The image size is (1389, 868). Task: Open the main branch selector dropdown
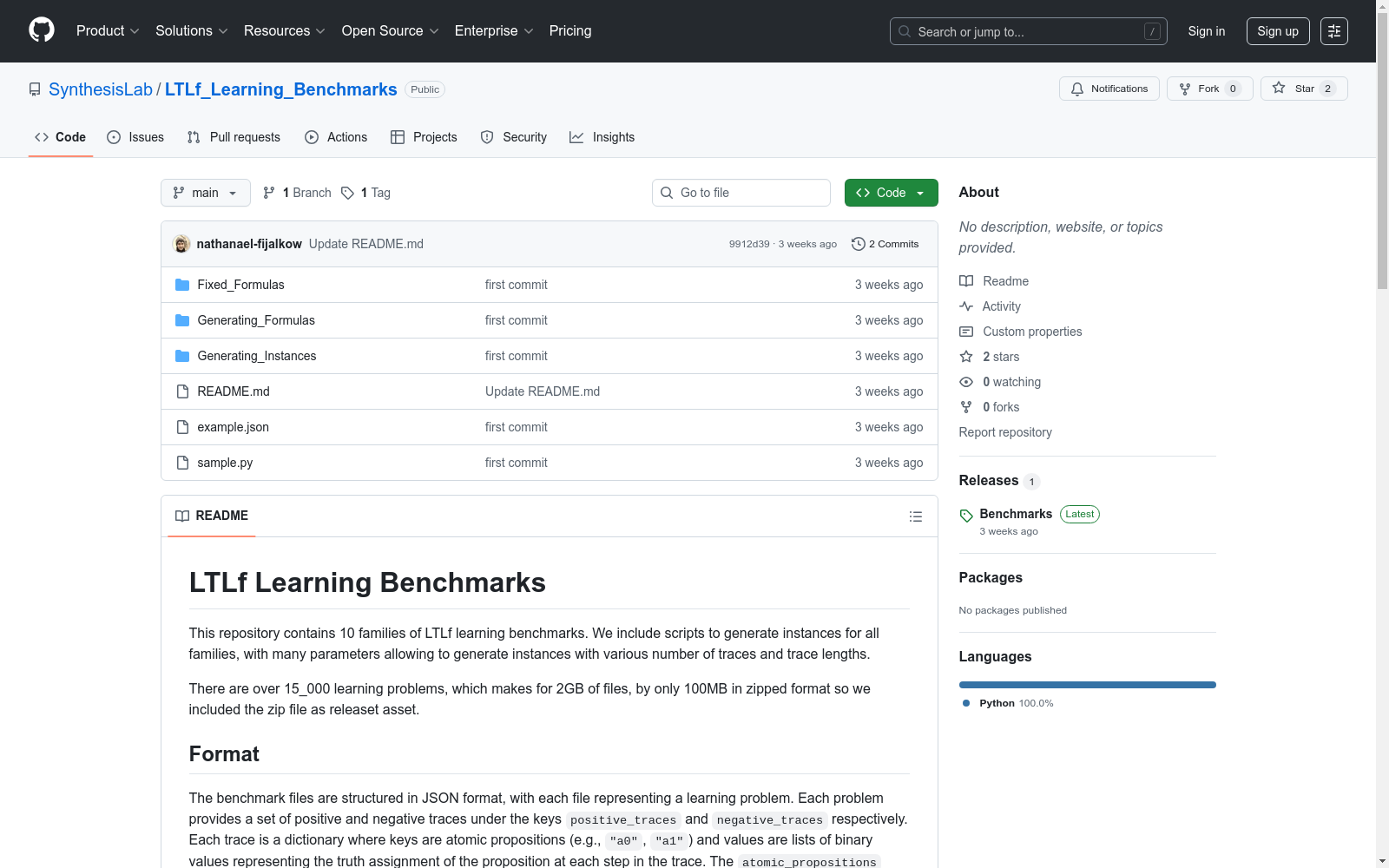tap(206, 193)
